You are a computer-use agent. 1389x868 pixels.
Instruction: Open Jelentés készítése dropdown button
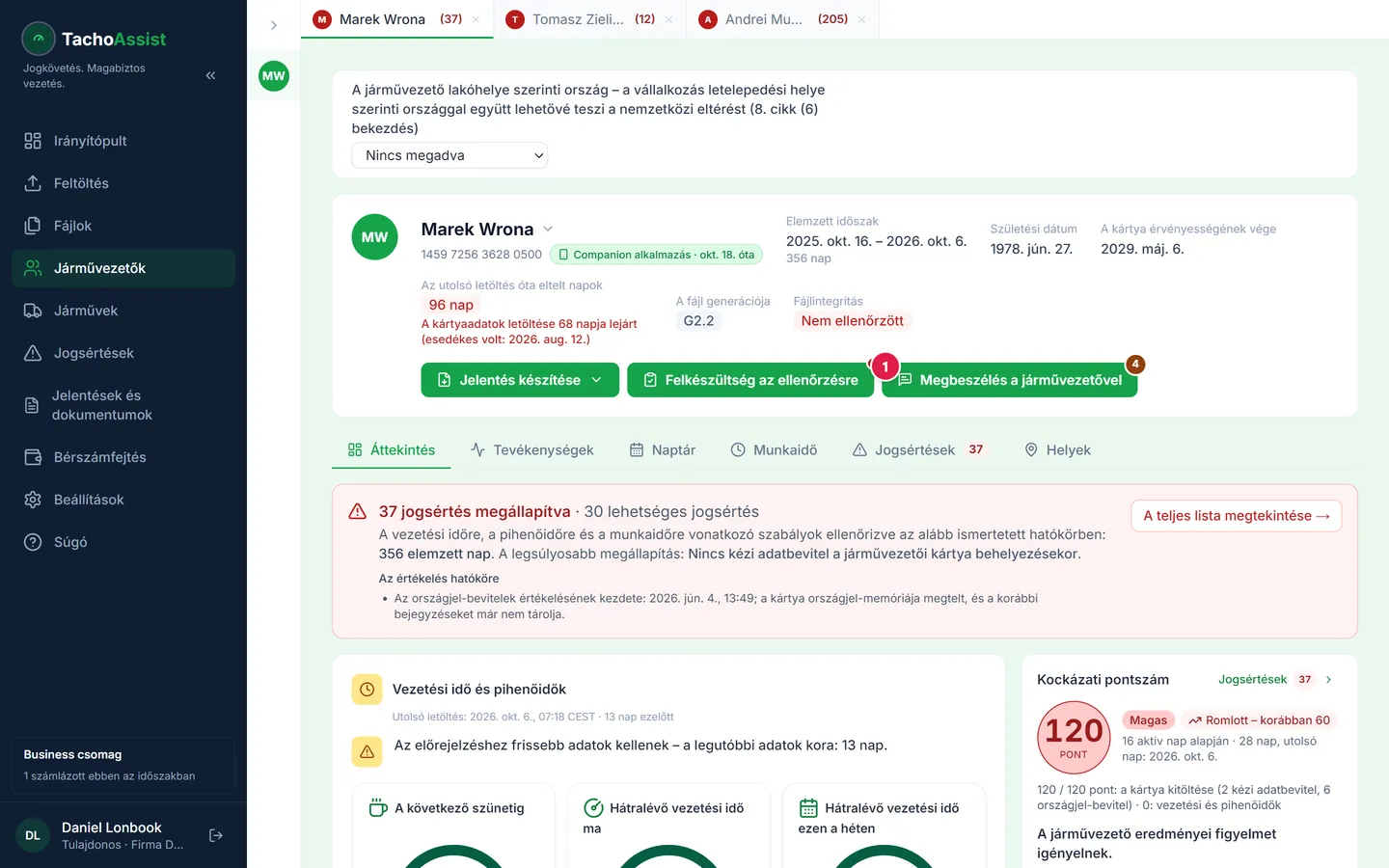coord(520,380)
